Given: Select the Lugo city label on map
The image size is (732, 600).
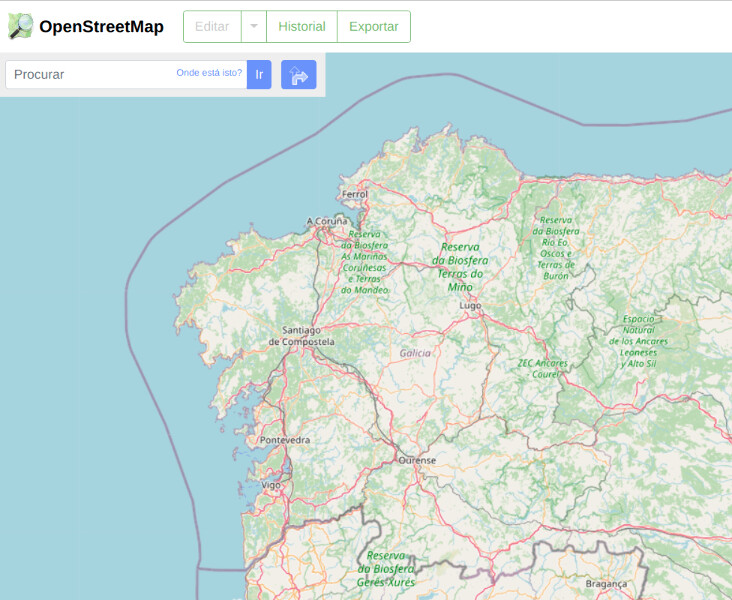Looking at the screenshot, I should pos(470,305).
